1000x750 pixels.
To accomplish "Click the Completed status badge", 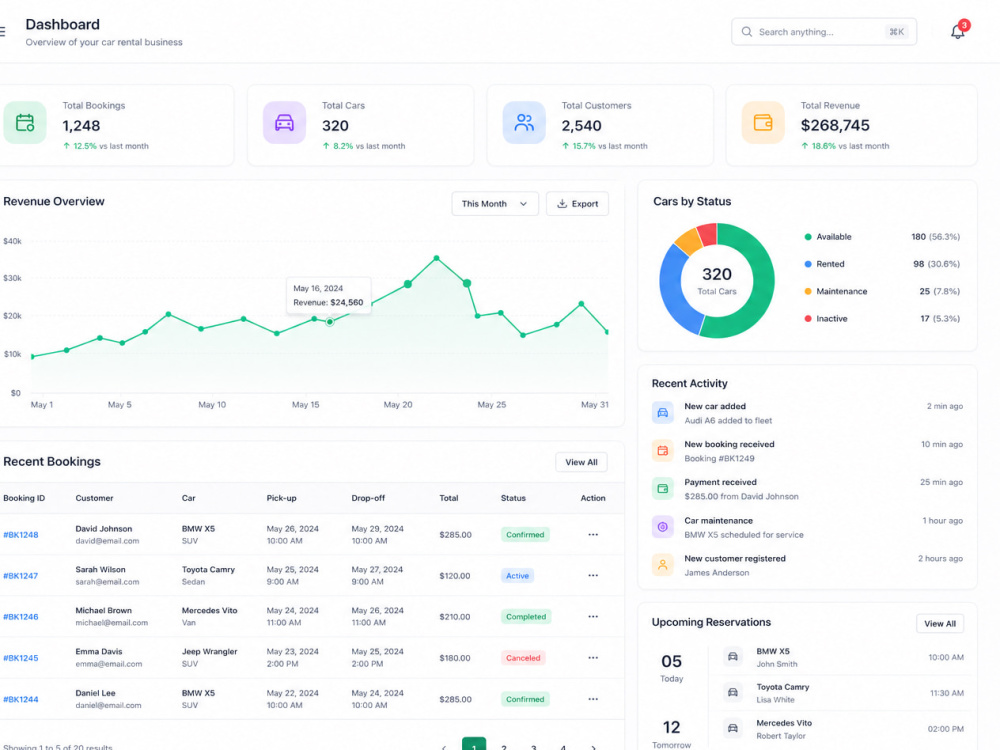I will pyautogui.click(x=526, y=617).
